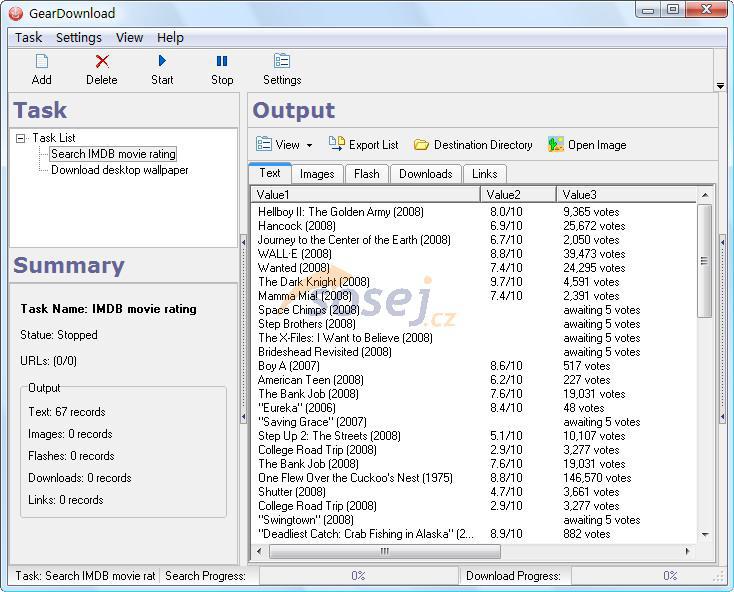Image resolution: width=734 pixels, height=592 pixels.
Task: Click the GearDownload app icon in title bar
Action: tap(15, 13)
